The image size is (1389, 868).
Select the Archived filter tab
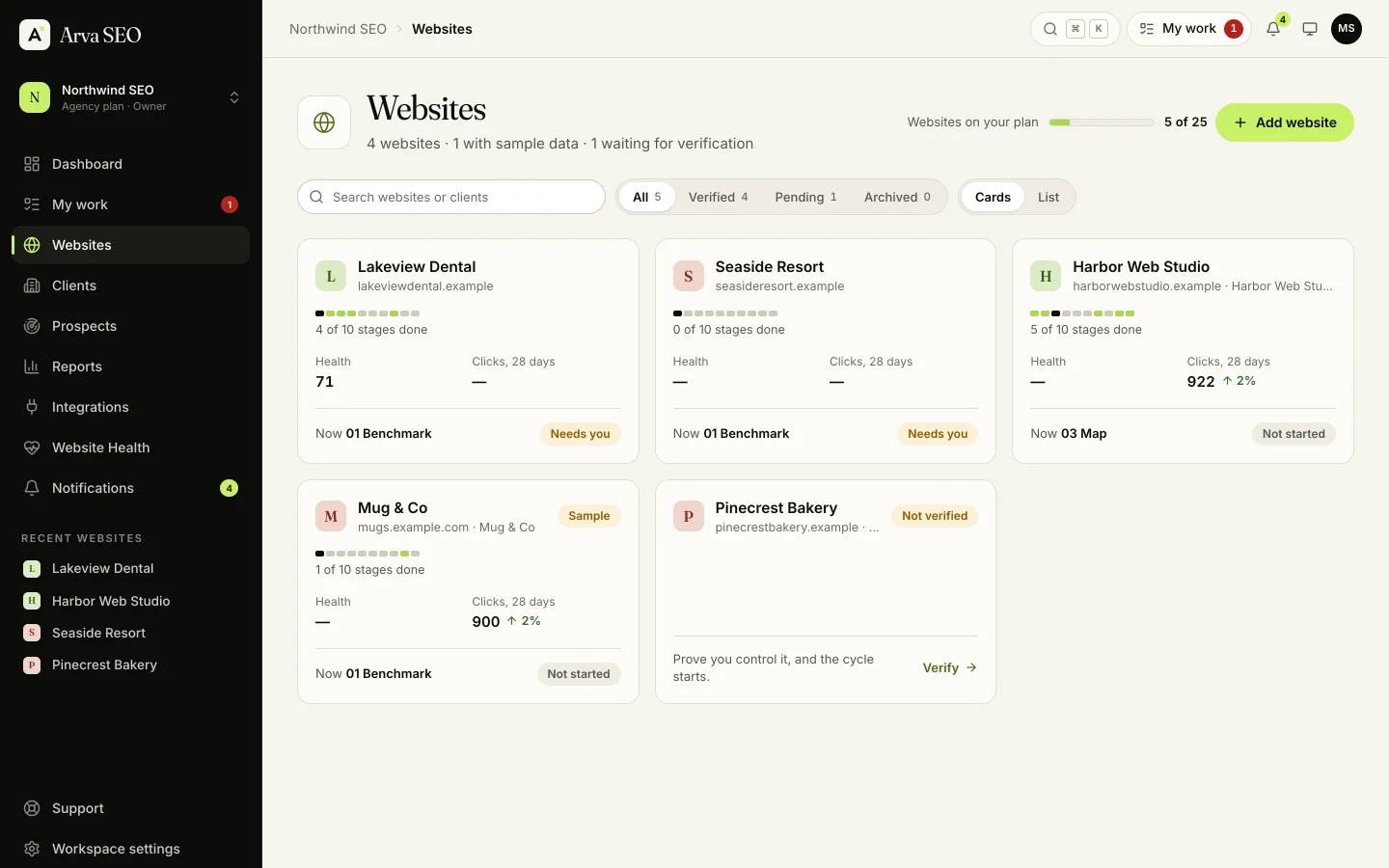pos(897,197)
